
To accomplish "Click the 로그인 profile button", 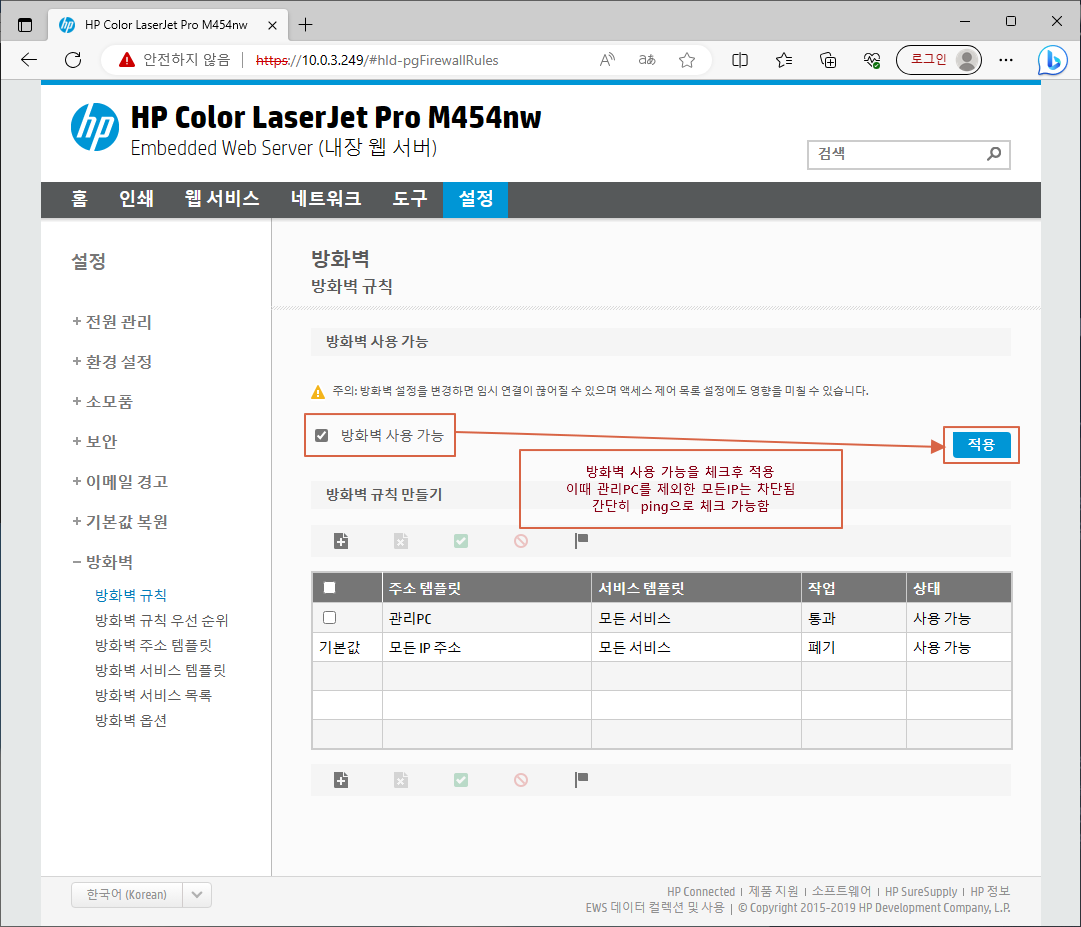I will point(939,60).
